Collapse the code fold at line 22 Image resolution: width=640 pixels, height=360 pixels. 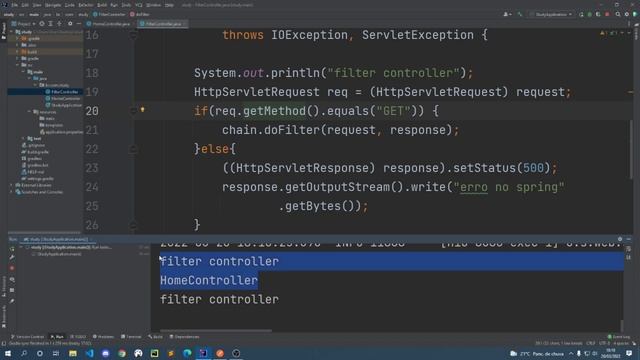tap(133, 149)
